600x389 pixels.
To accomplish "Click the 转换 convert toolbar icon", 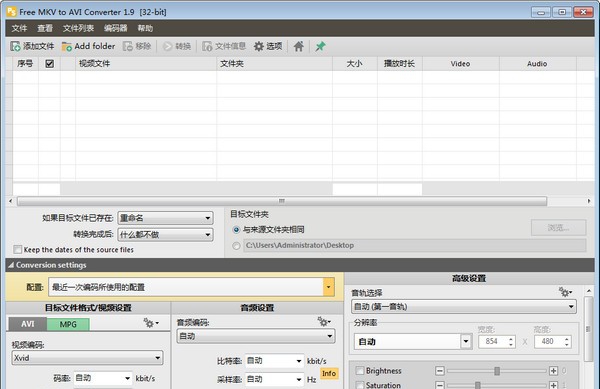I will click(x=167, y=46).
